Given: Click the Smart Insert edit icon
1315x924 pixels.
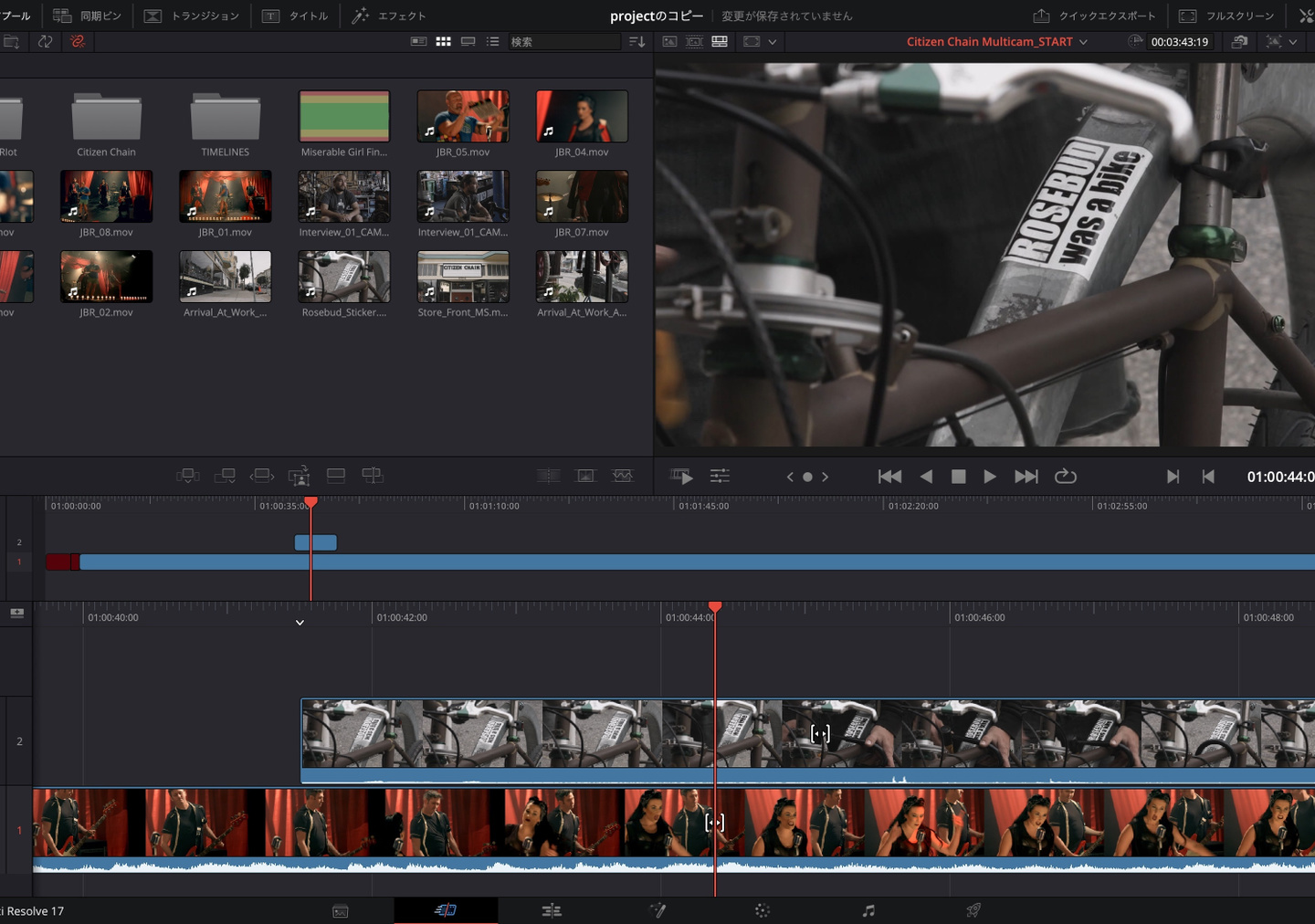Looking at the screenshot, I should point(188,476).
